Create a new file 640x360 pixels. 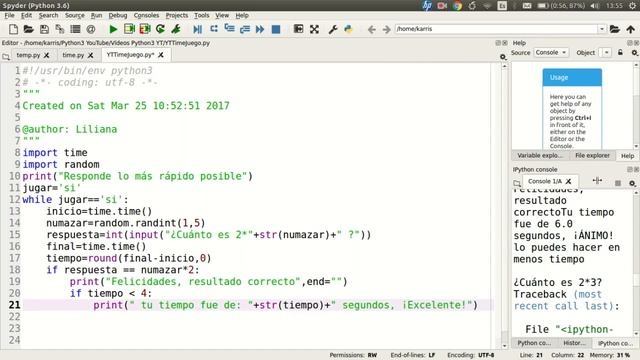(13, 29)
